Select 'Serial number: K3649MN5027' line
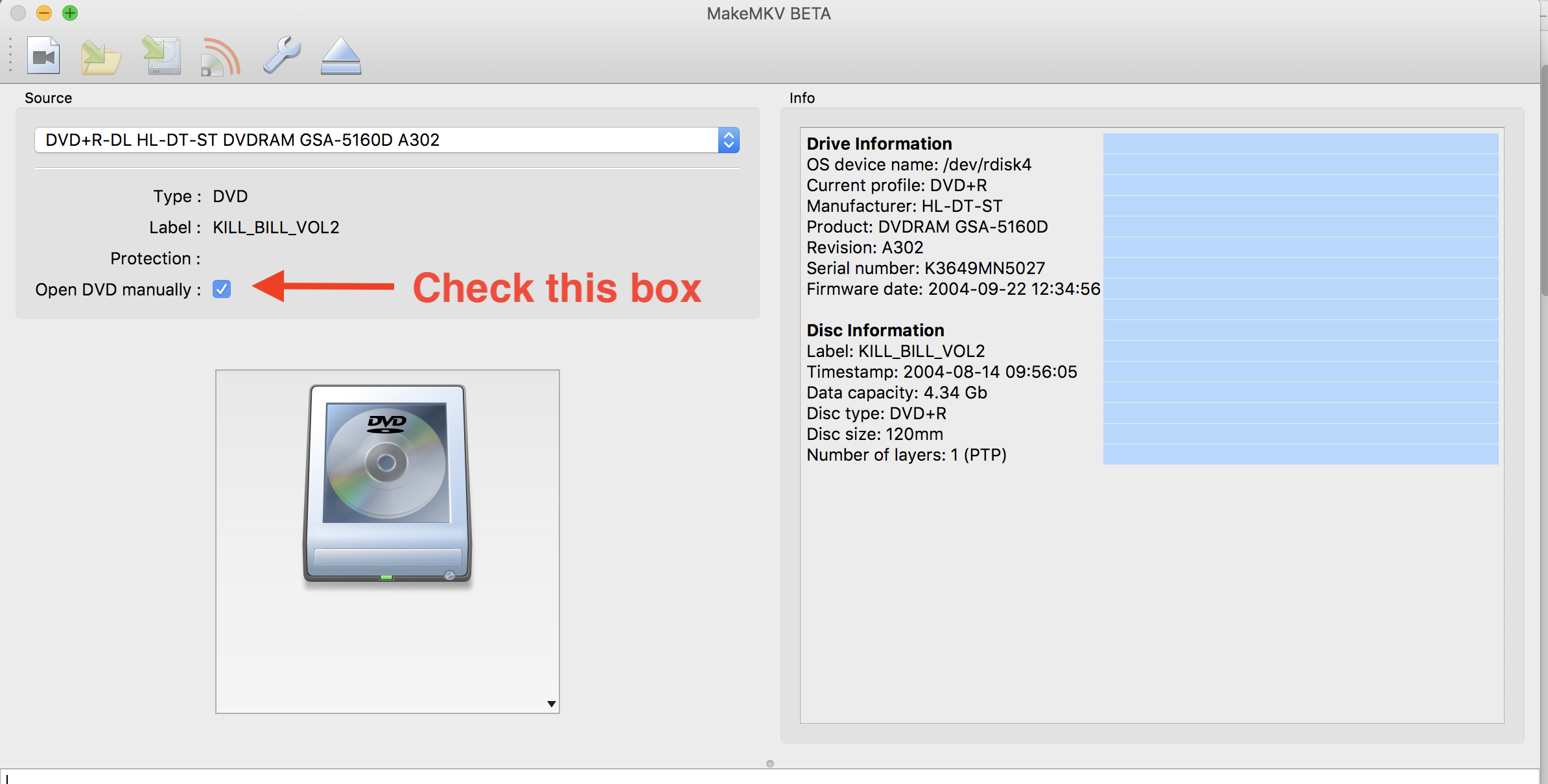This screenshot has width=1548, height=784. 926,268
